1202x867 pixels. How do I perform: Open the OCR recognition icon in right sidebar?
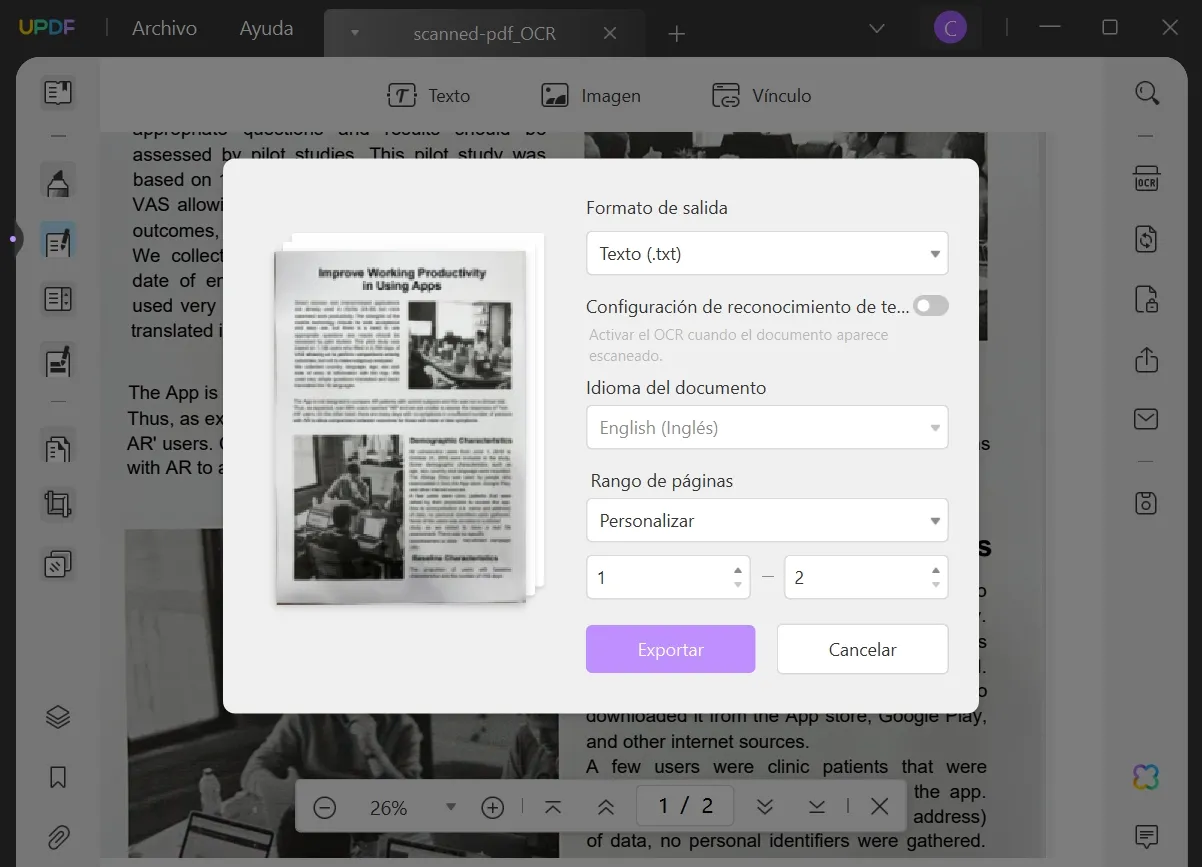pos(1146,180)
